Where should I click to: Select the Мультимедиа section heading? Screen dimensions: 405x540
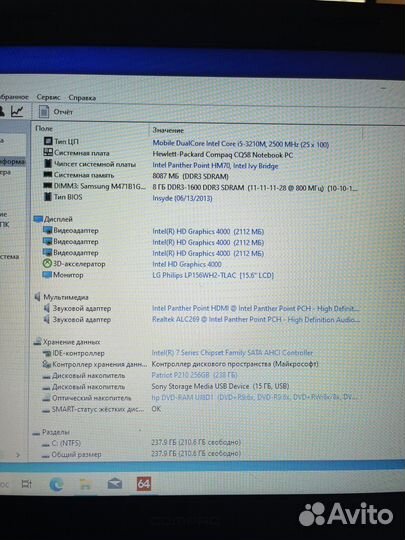click(65, 297)
